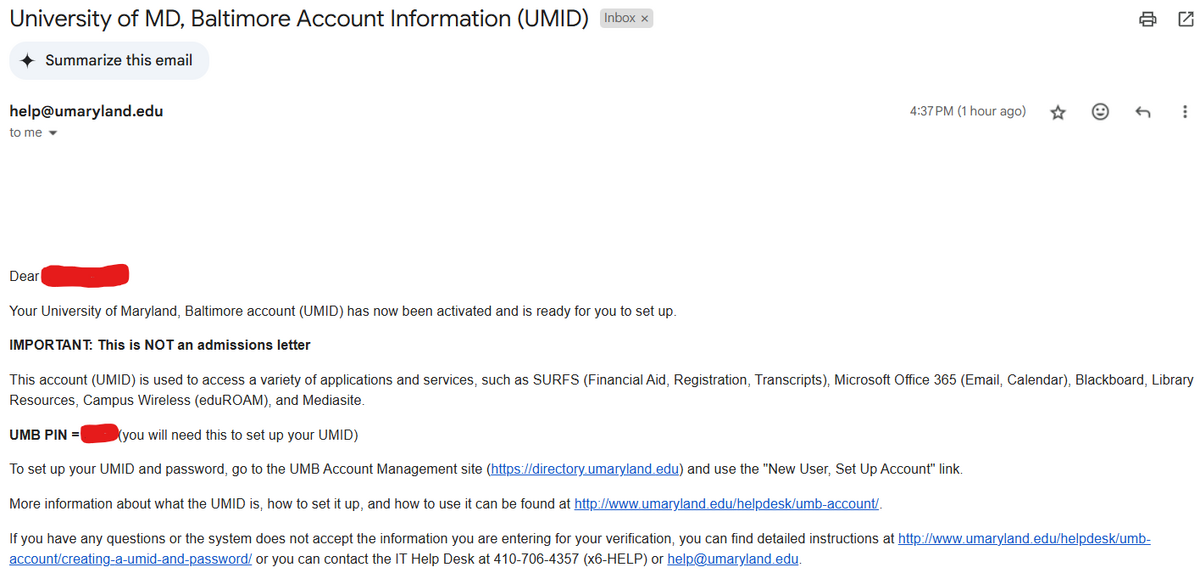The height and width of the screenshot is (573, 1200).
Task: Remove the Inbox label with x
Action: coord(645,19)
